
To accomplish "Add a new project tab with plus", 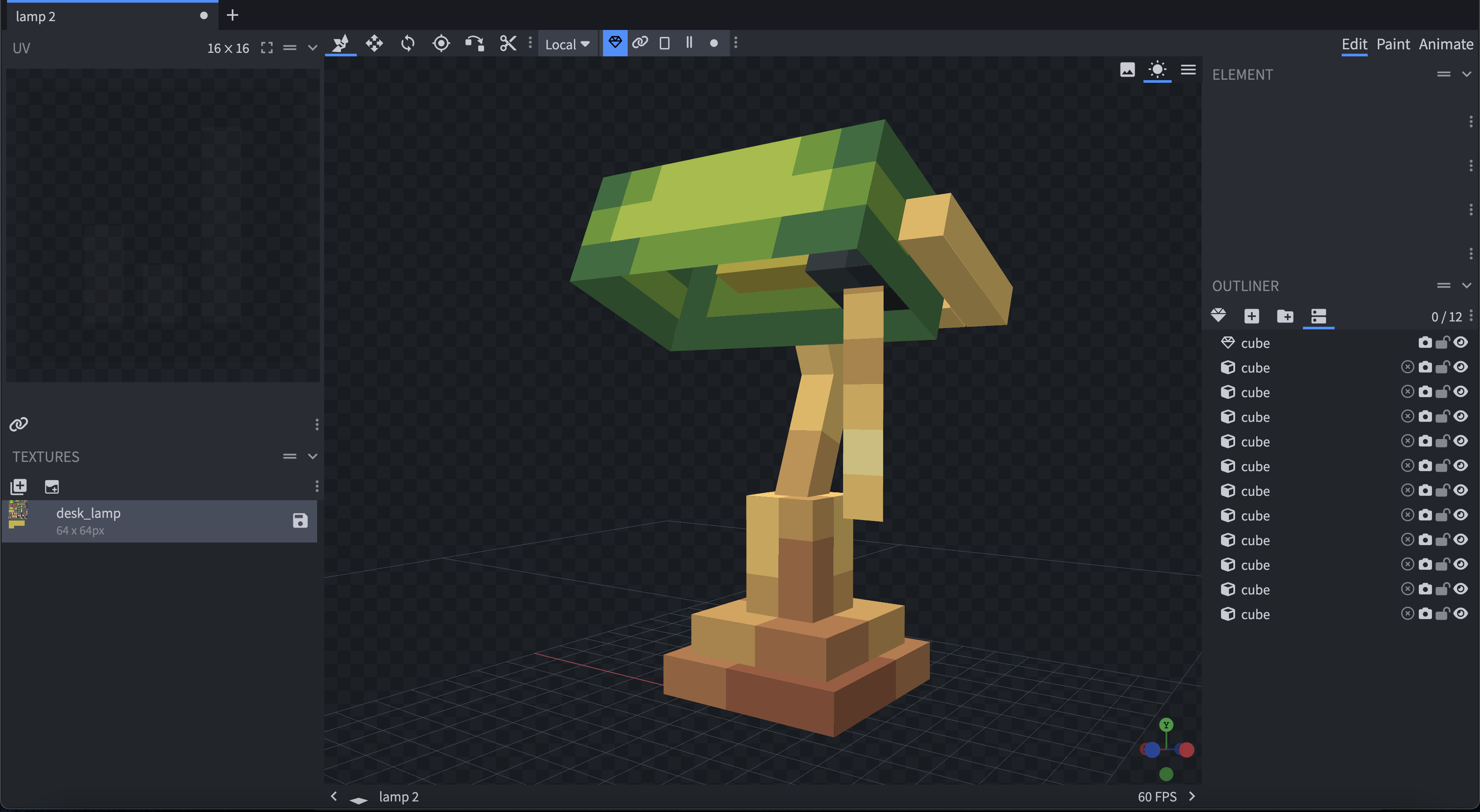I will pyautogui.click(x=232, y=15).
